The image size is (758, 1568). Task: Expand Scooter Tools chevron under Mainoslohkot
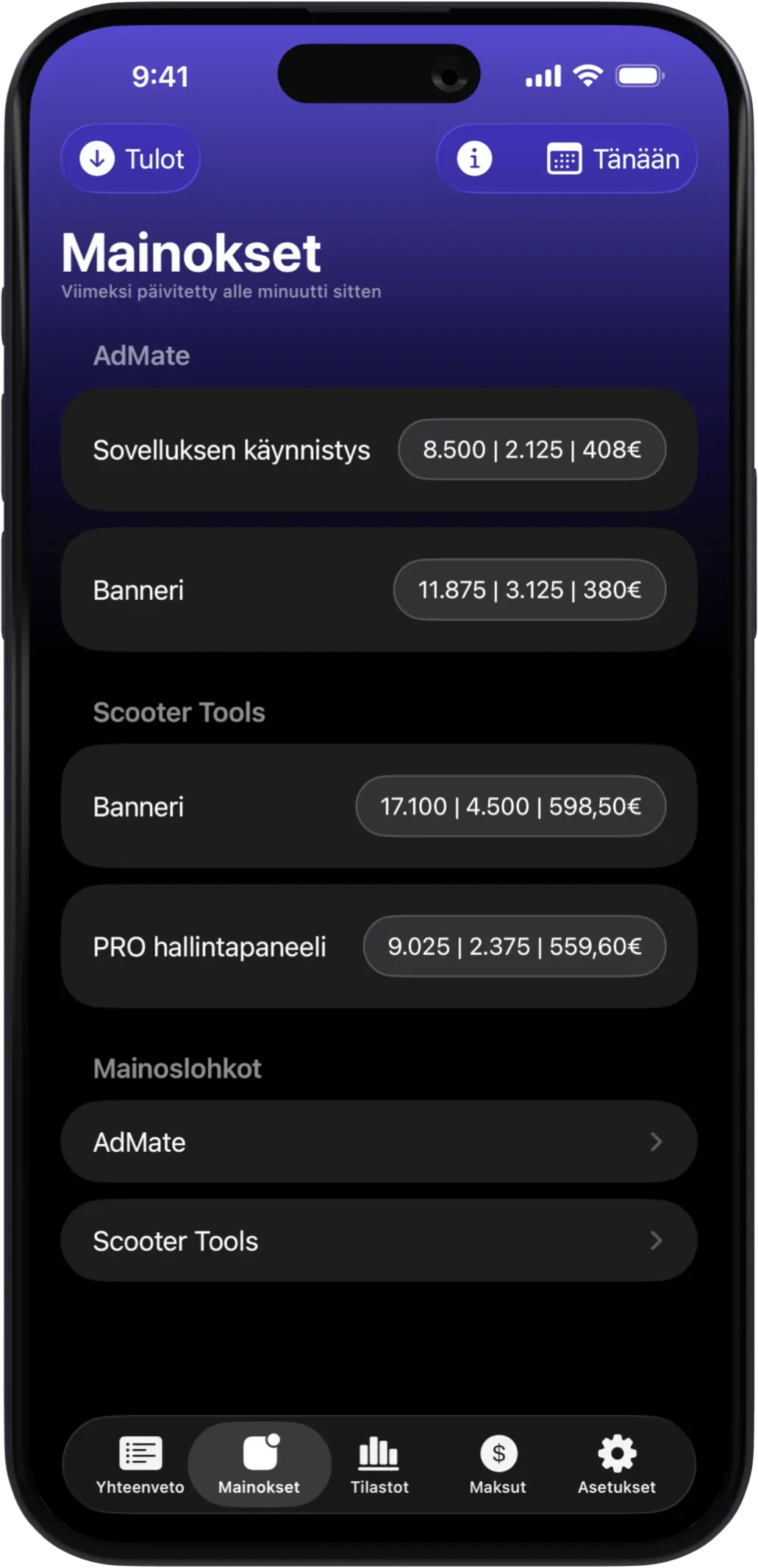tap(656, 1241)
